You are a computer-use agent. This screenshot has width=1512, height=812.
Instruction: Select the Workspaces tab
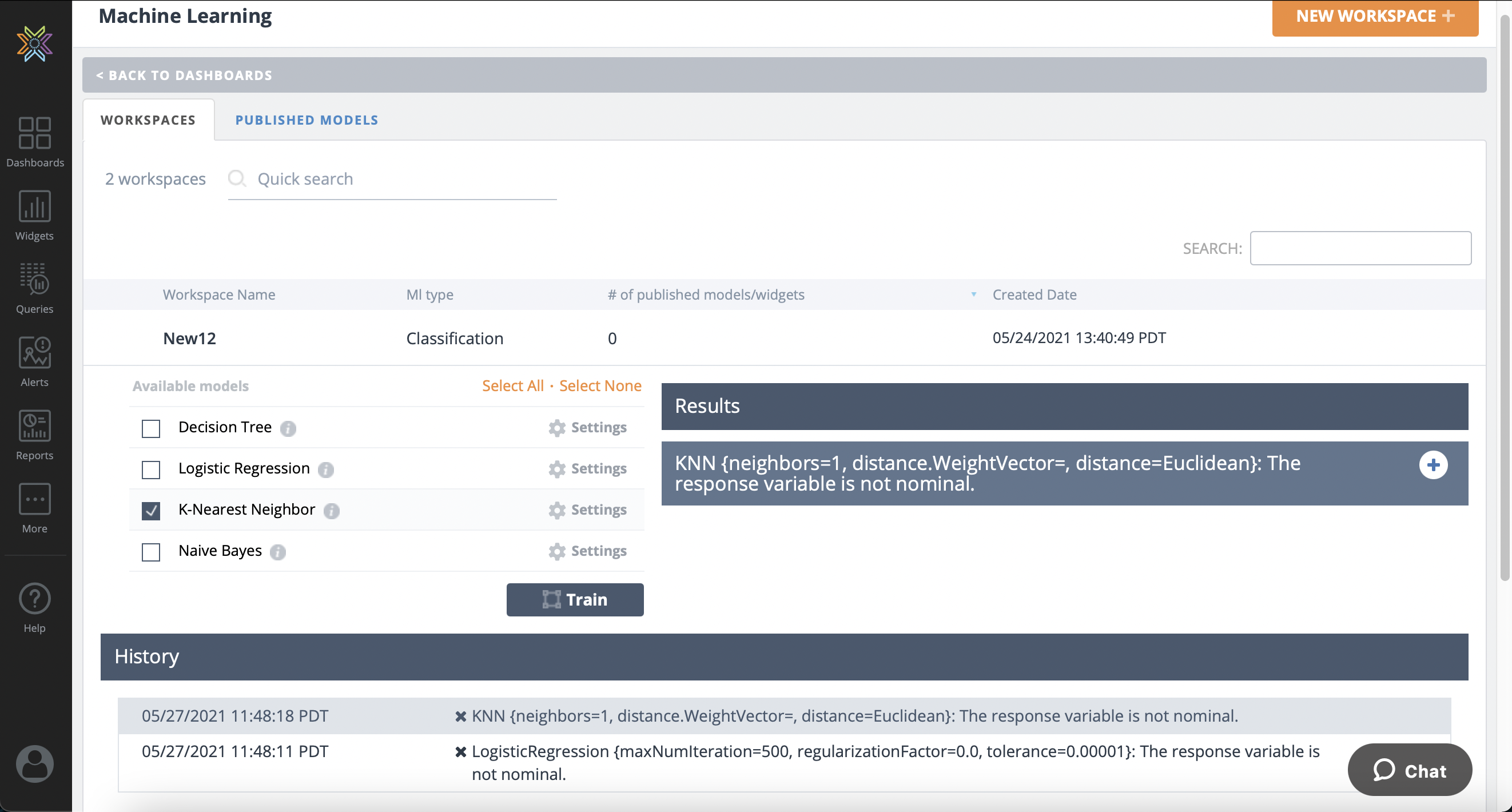tap(148, 120)
